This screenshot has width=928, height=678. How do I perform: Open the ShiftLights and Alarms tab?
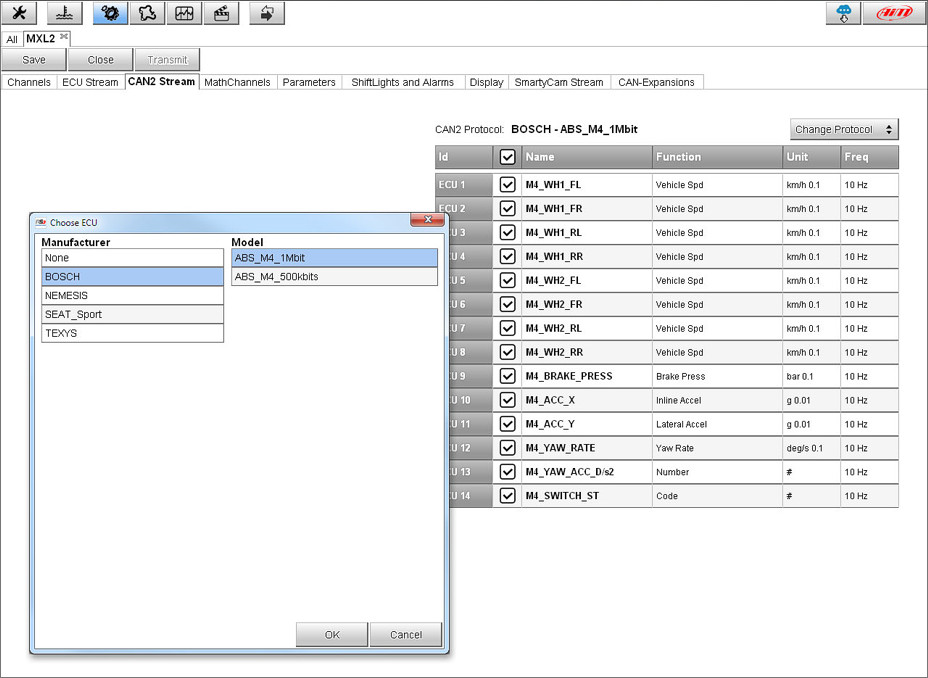tap(402, 82)
